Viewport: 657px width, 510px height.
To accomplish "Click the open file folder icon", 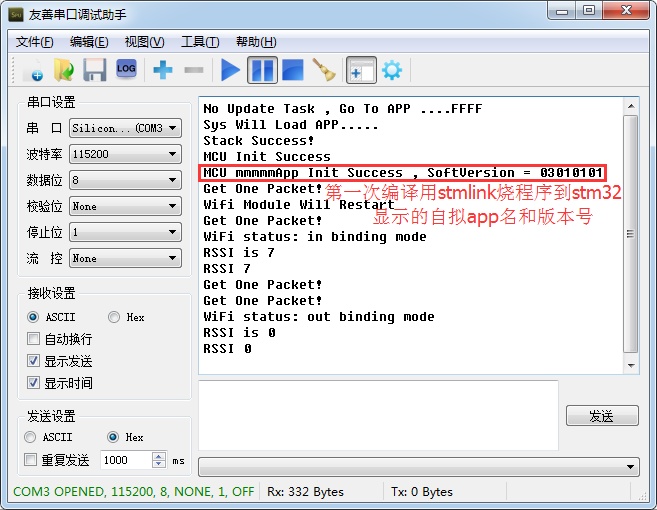I will click(63, 70).
